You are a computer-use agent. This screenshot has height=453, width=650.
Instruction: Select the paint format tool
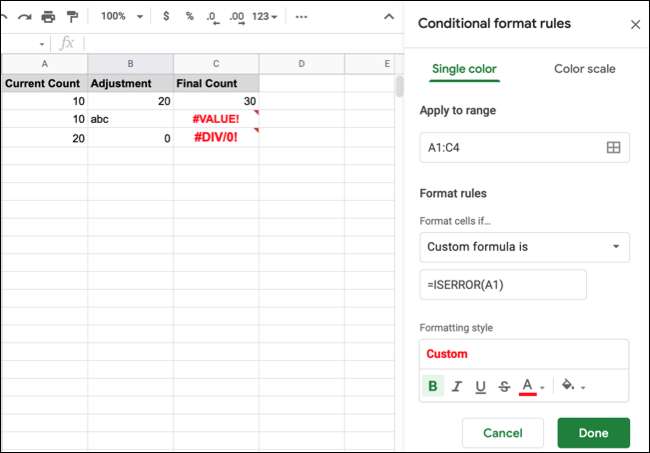[x=72, y=17]
